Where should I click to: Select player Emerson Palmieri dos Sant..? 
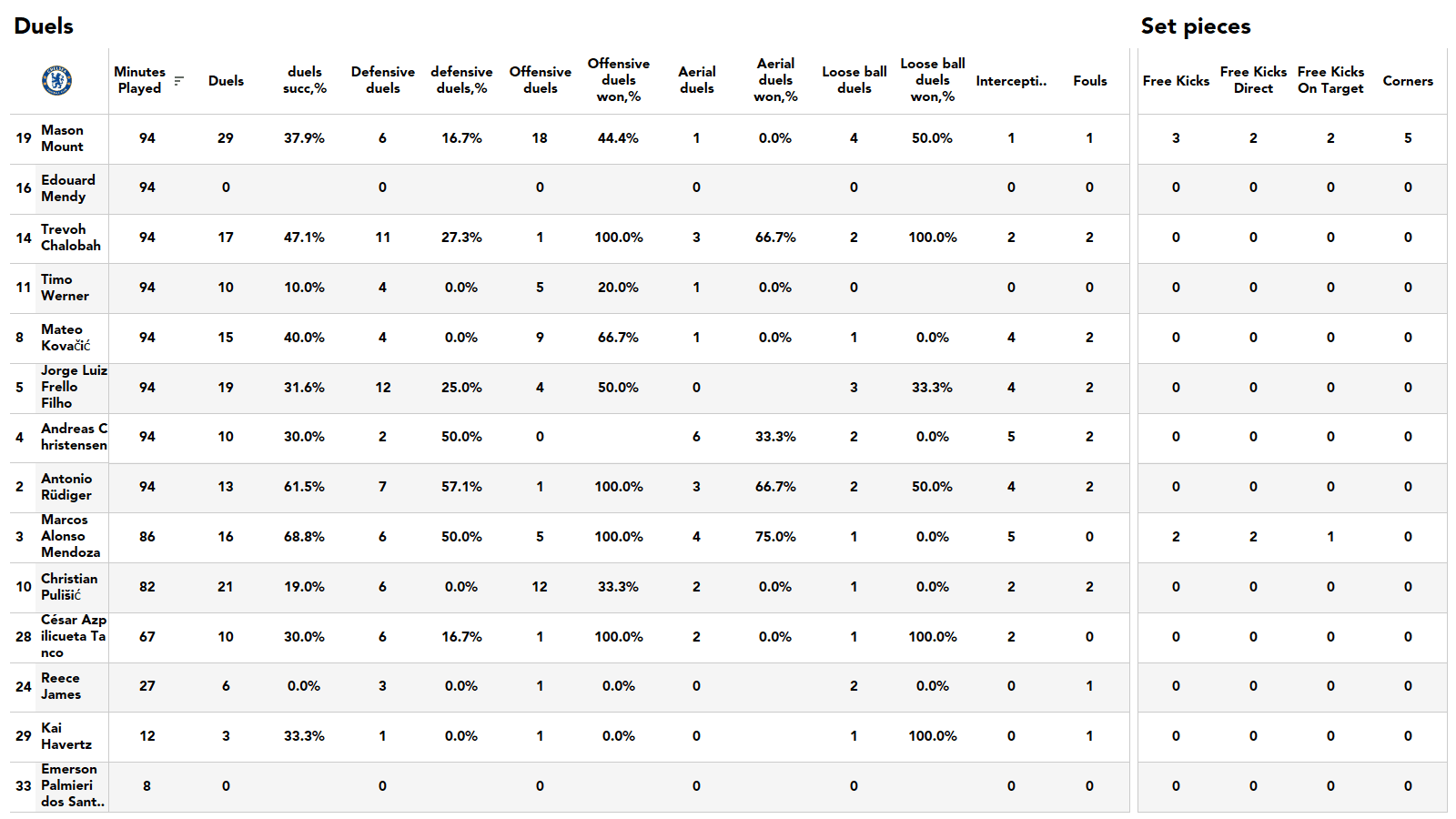73,785
